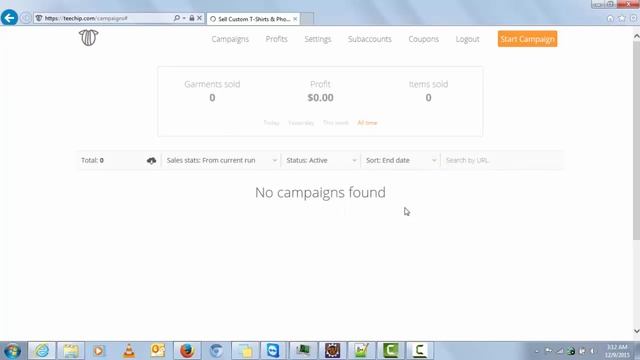Click the vertical scrollbar down arrow
Viewport: 640px width, 360px height.
coord(636,331)
